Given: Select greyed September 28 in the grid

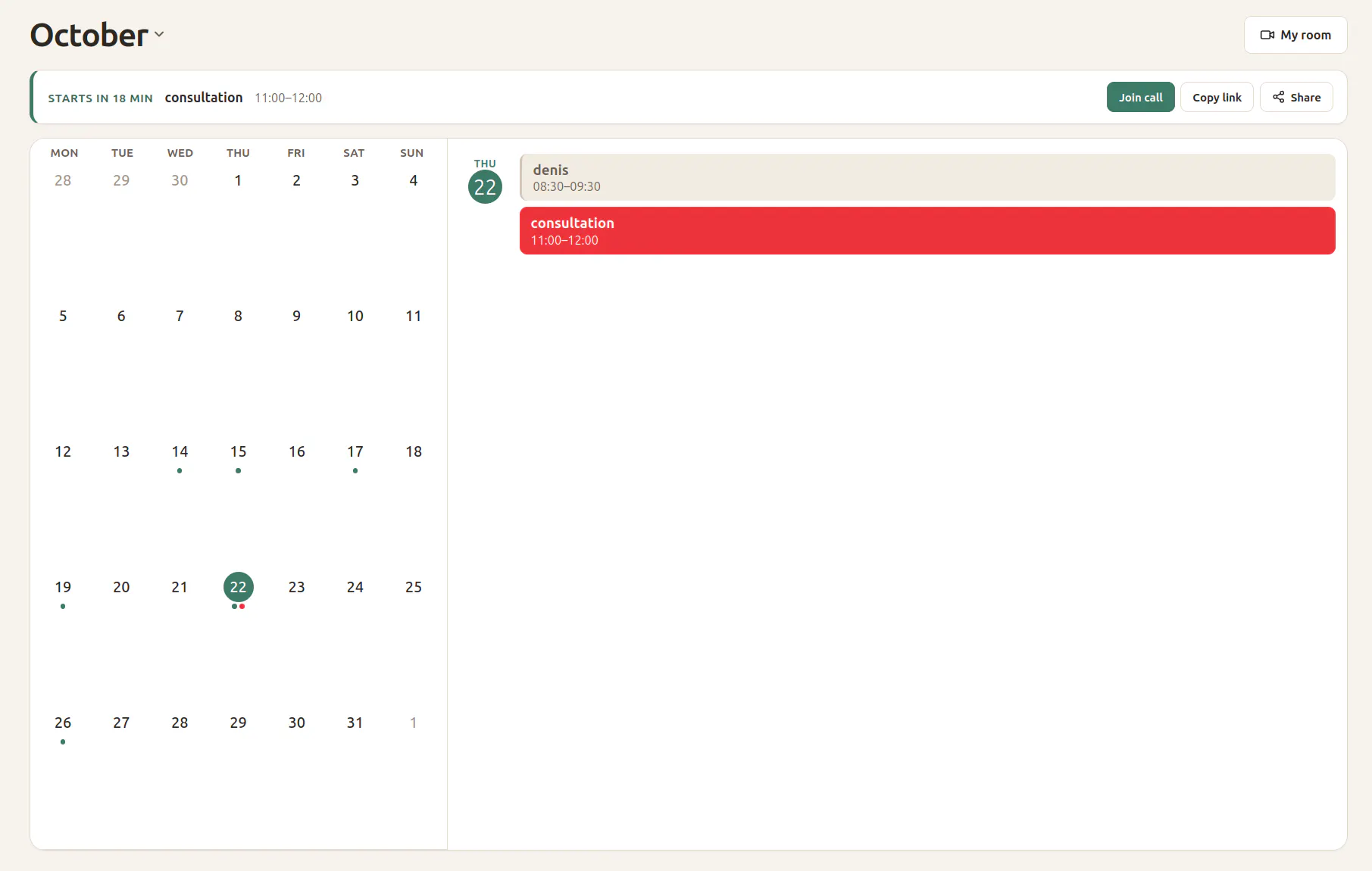Looking at the screenshot, I should coord(63,180).
